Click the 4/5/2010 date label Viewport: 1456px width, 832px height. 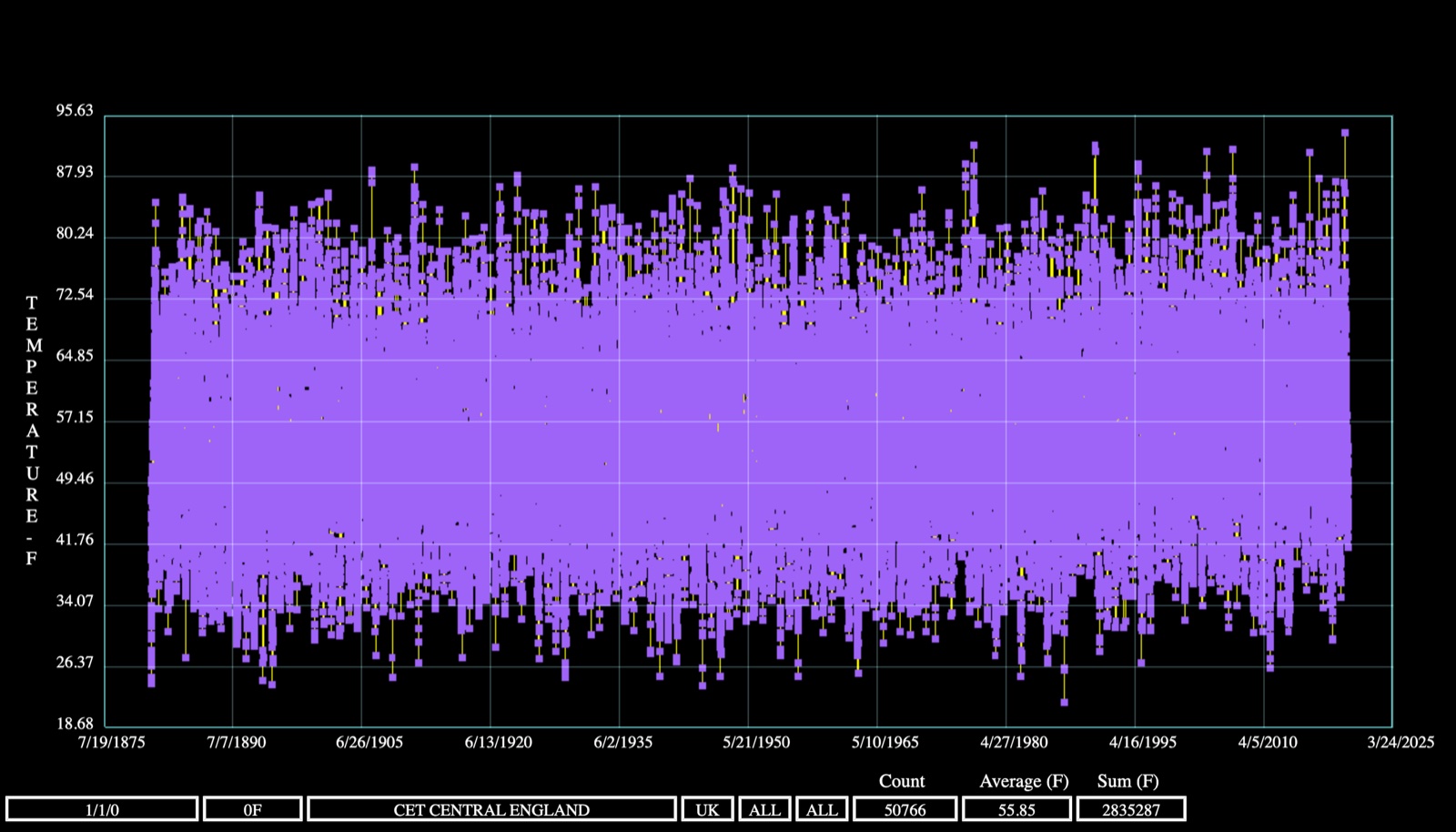(x=1268, y=742)
